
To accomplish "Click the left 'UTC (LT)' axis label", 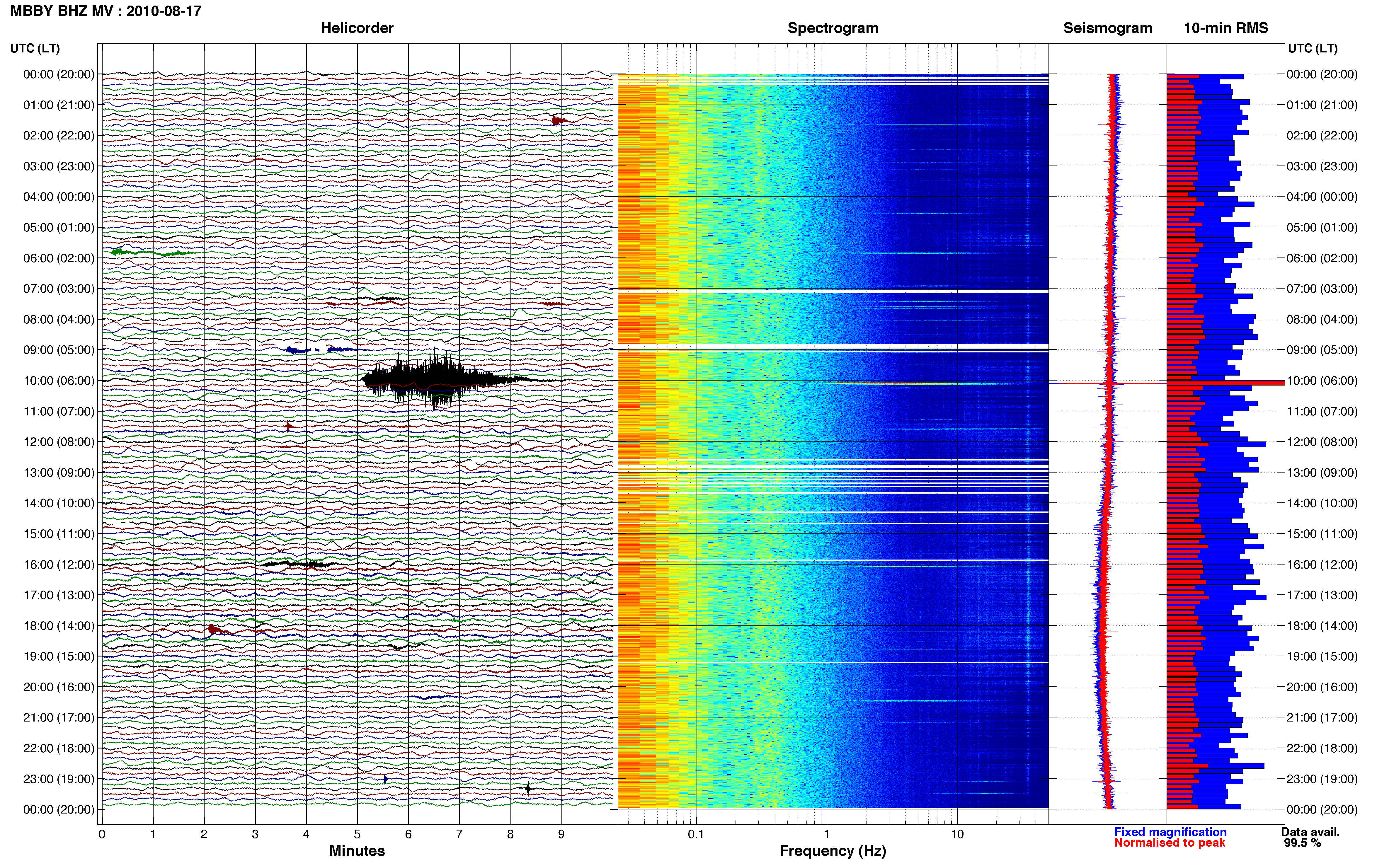I will 35,48.
